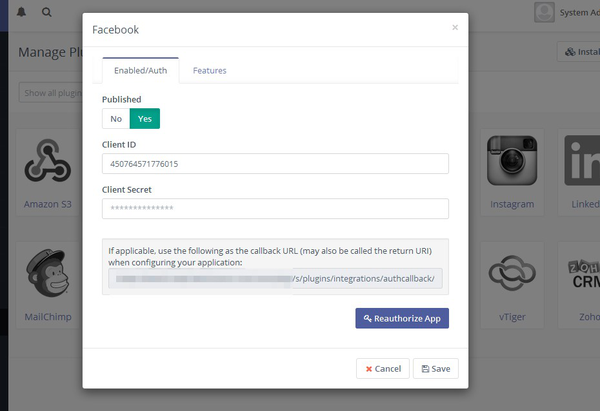Set Published to No
The image size is (600, 411).
pos(116,119)
